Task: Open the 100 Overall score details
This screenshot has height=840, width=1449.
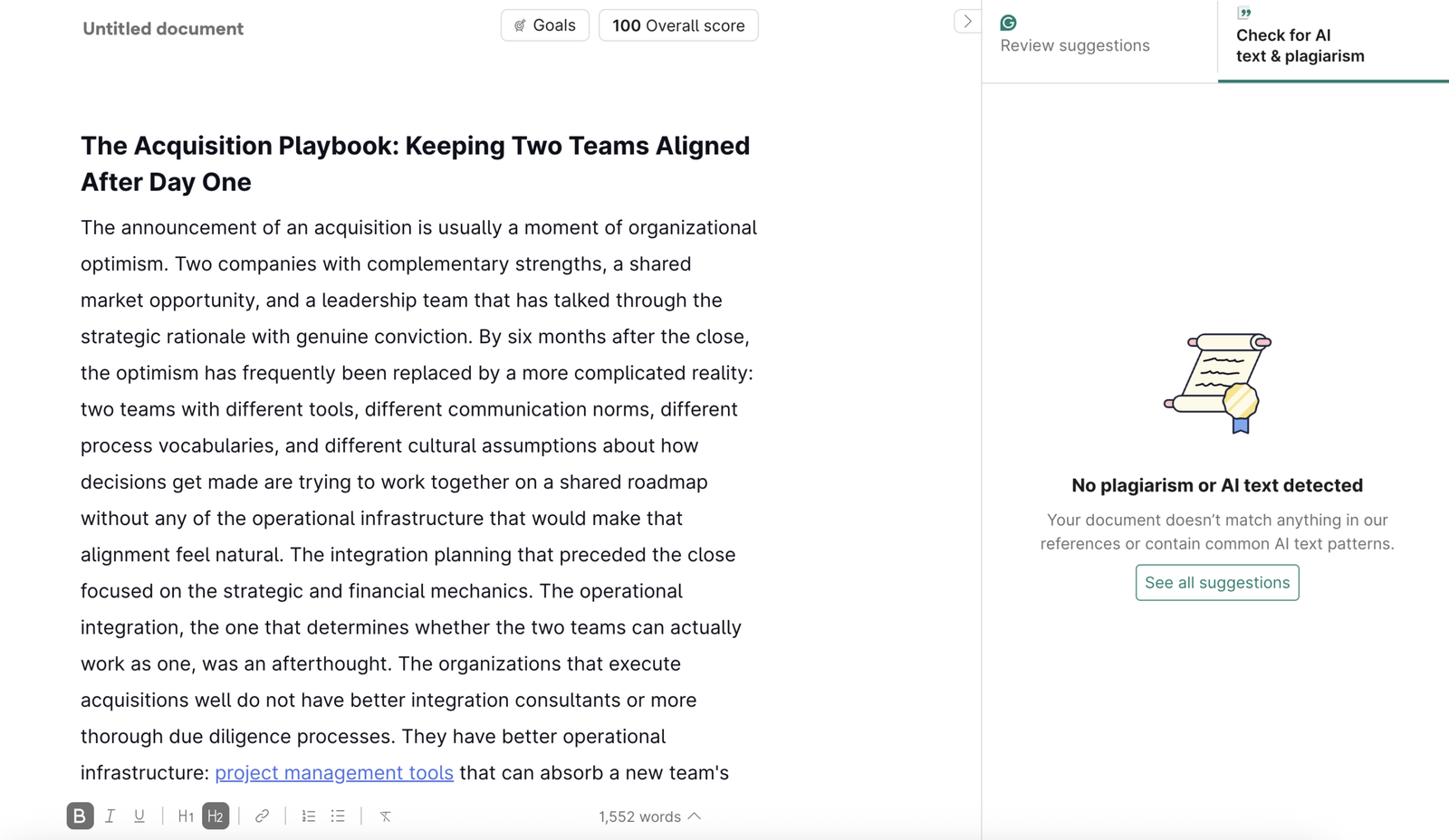Action: [678, 25]
